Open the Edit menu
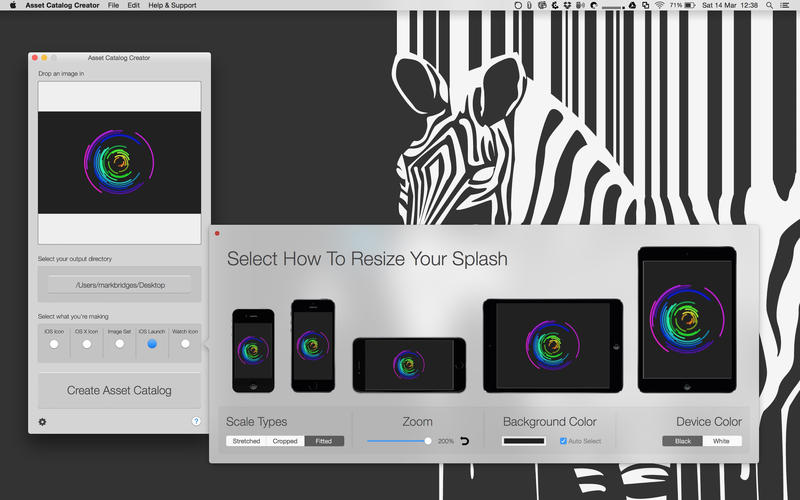 pyautogui.click(x=134, y=5)
